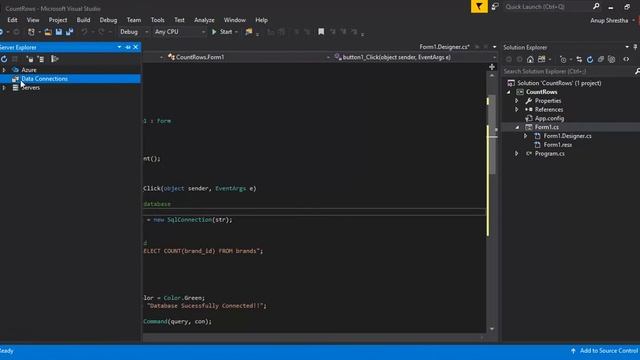Screen dimensions: 640x360
Task: Click the Quick Launch magnifier icon
Action: pyautogui.click(x=596, y=7)
